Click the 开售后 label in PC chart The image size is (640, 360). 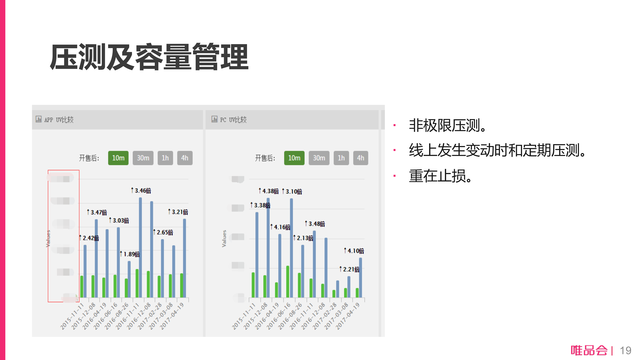pyautogui.click(x=265, y=158)
